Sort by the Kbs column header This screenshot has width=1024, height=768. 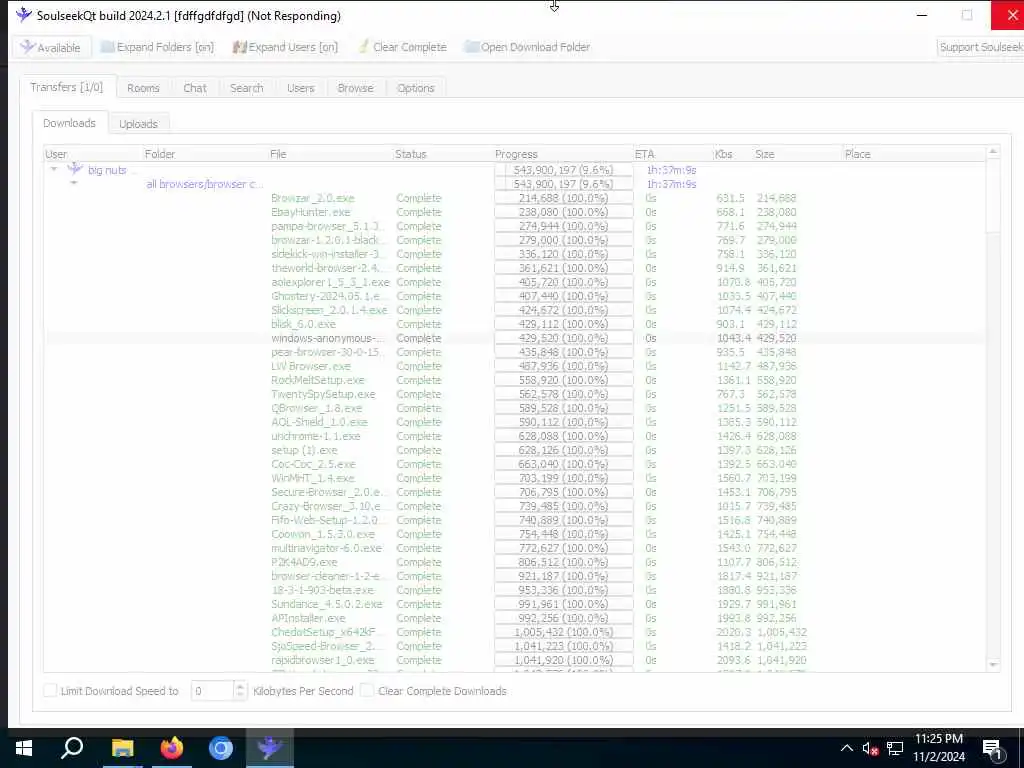pos(733,154)
